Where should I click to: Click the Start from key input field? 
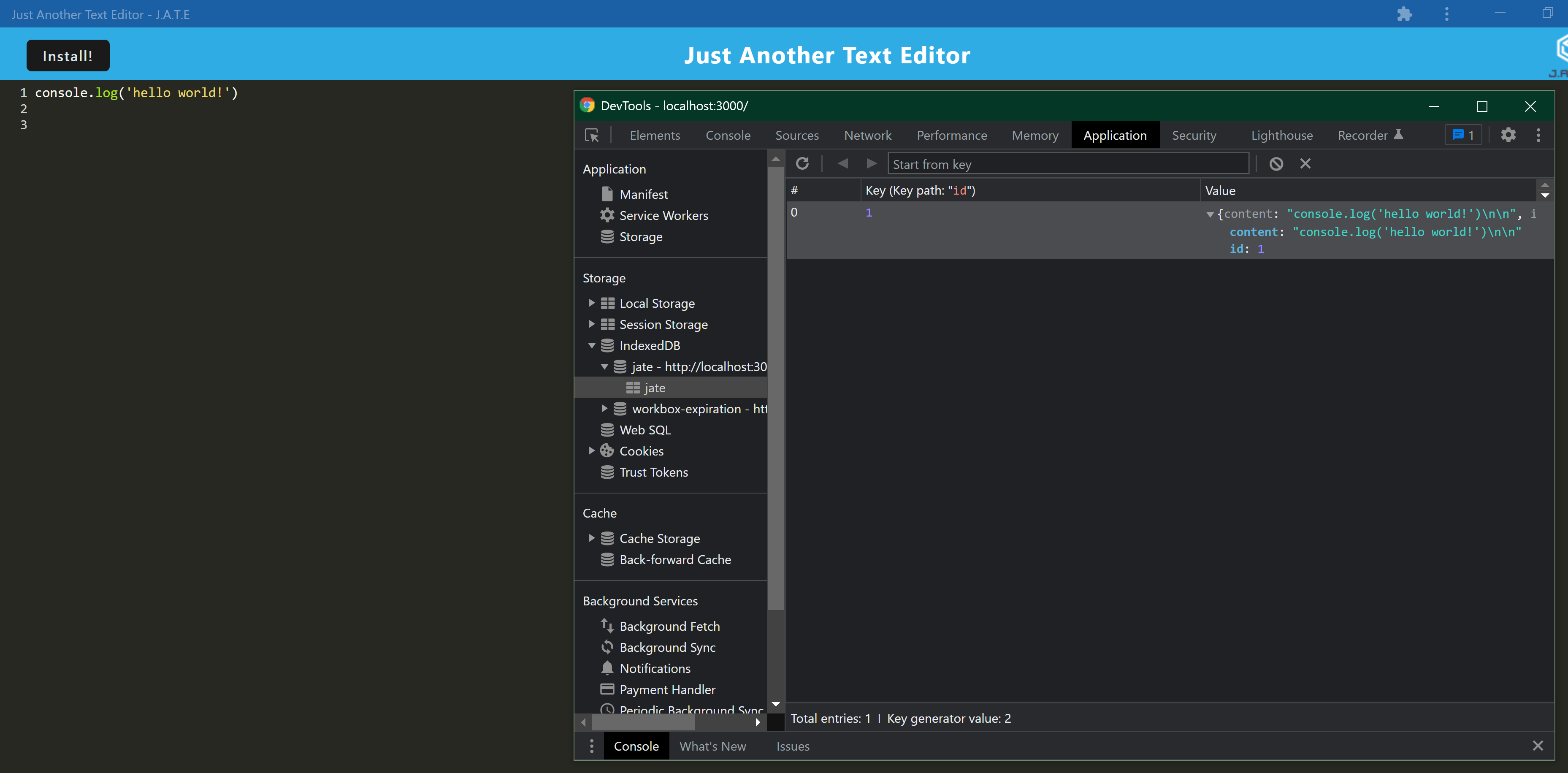coord(1068,164)
